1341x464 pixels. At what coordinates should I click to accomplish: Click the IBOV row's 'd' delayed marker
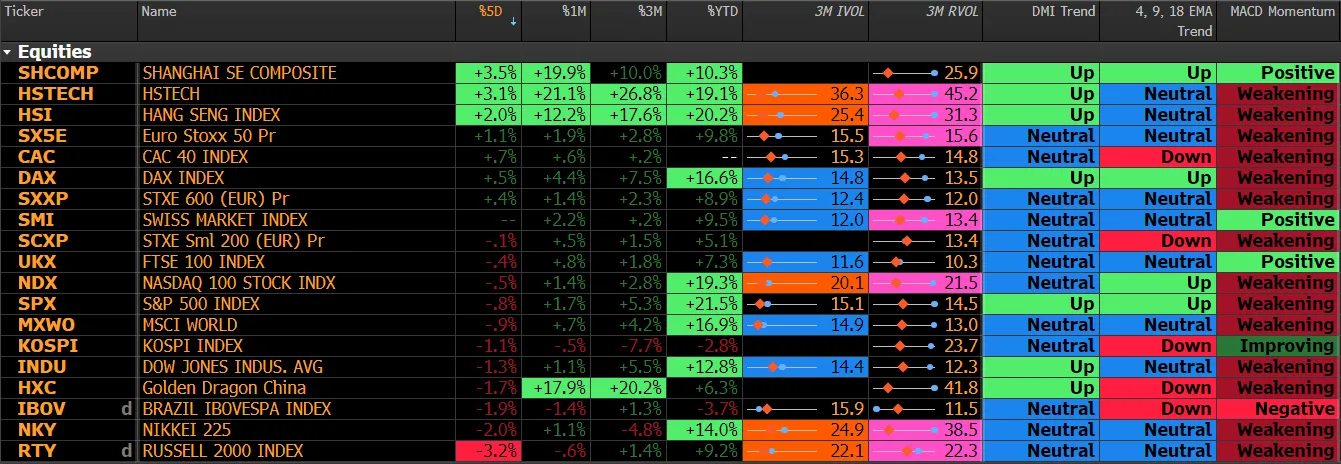(126, 409)
